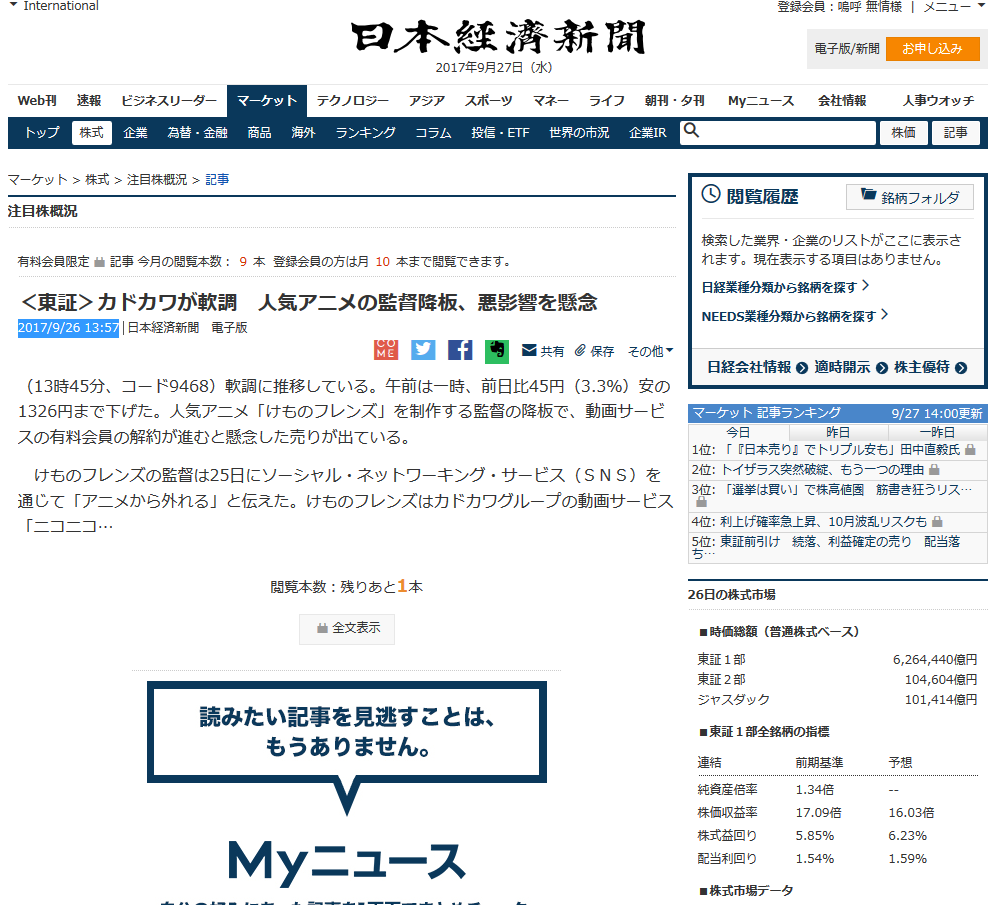Click the paperclip 保存 icon
This screenshot has width=1005, height=905.
[580, 351]
